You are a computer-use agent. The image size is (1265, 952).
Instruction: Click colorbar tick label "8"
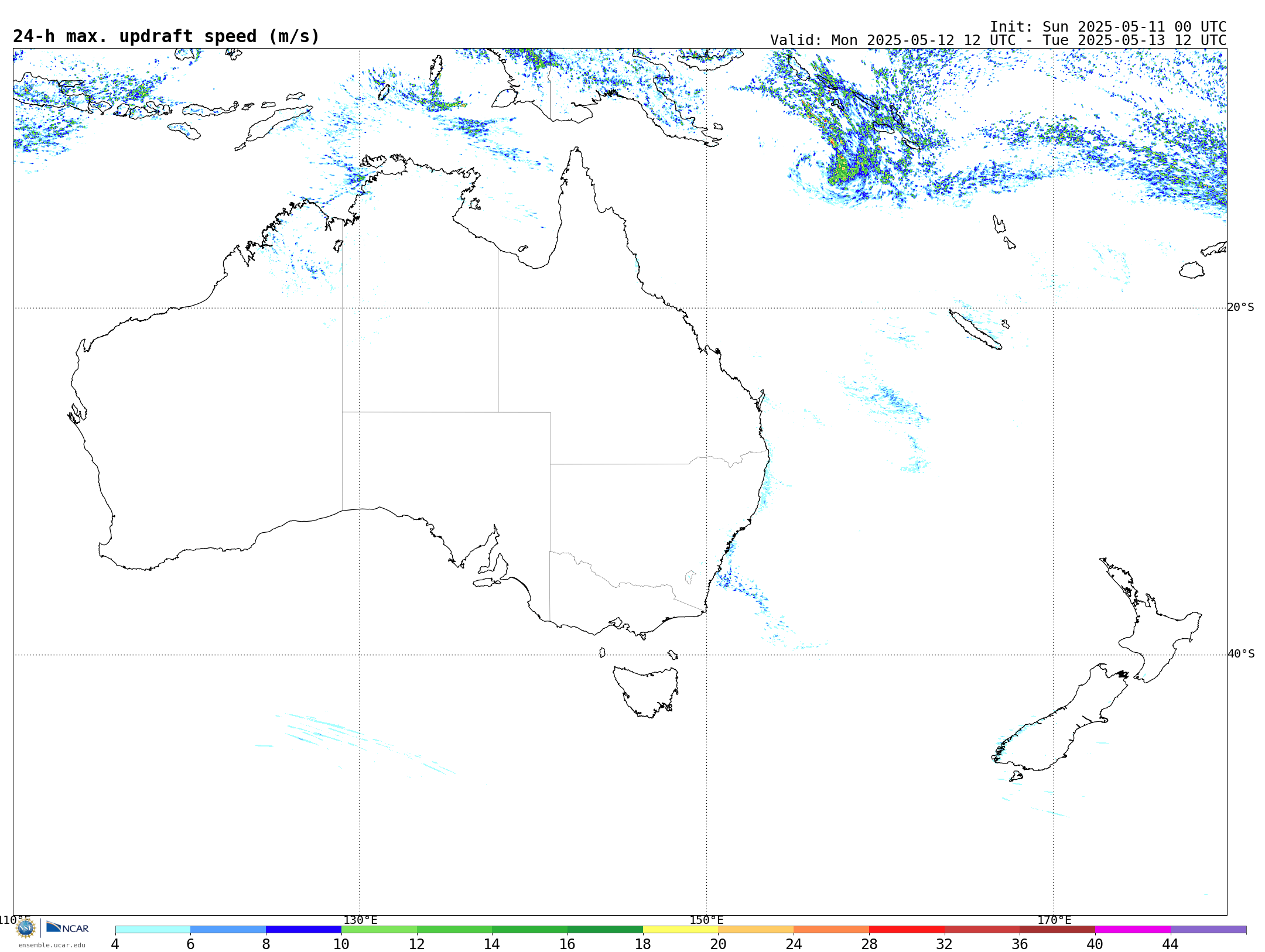coord(266,944)
